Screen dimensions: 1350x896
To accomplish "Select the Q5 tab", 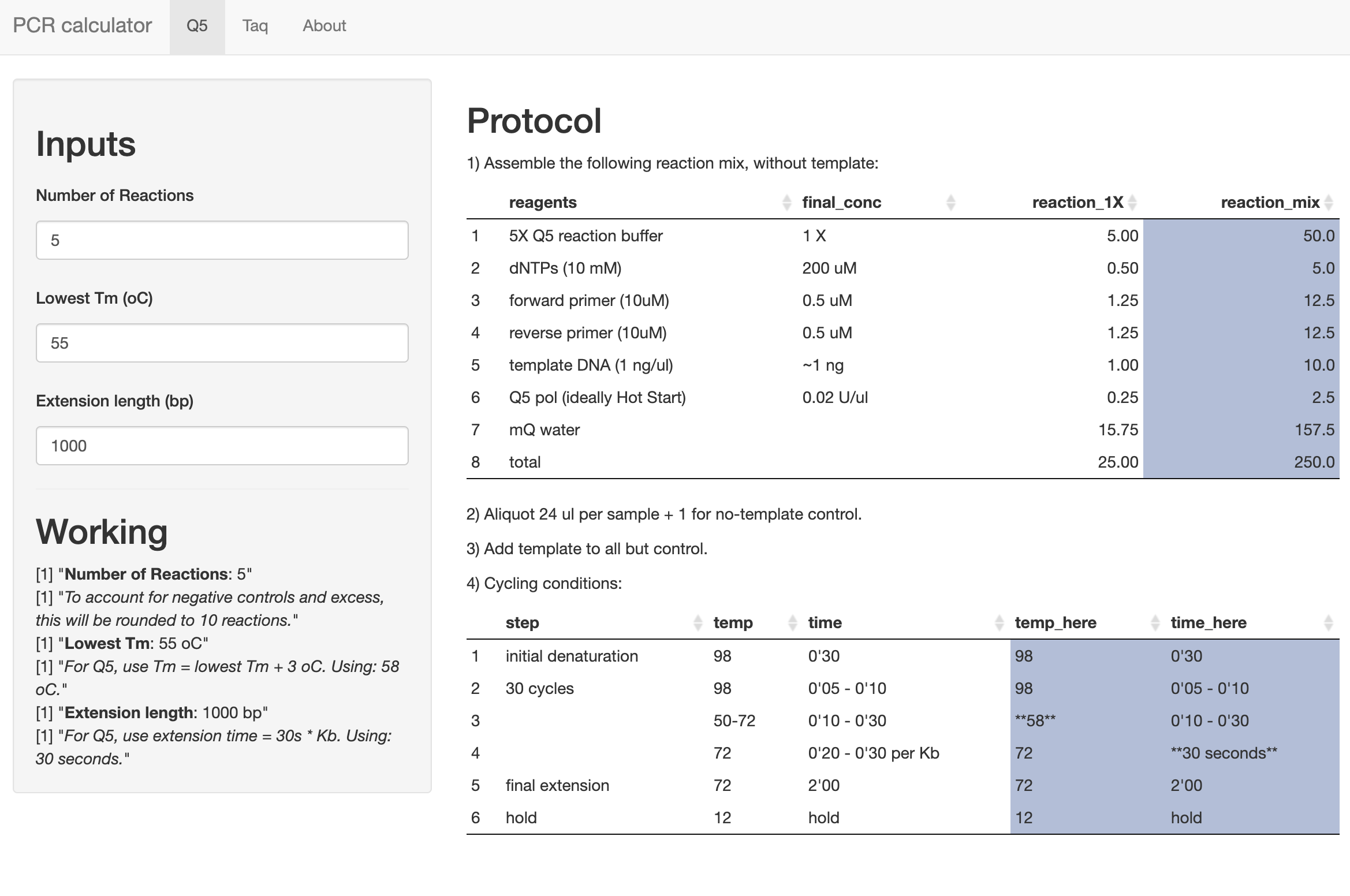I will 197,26.
